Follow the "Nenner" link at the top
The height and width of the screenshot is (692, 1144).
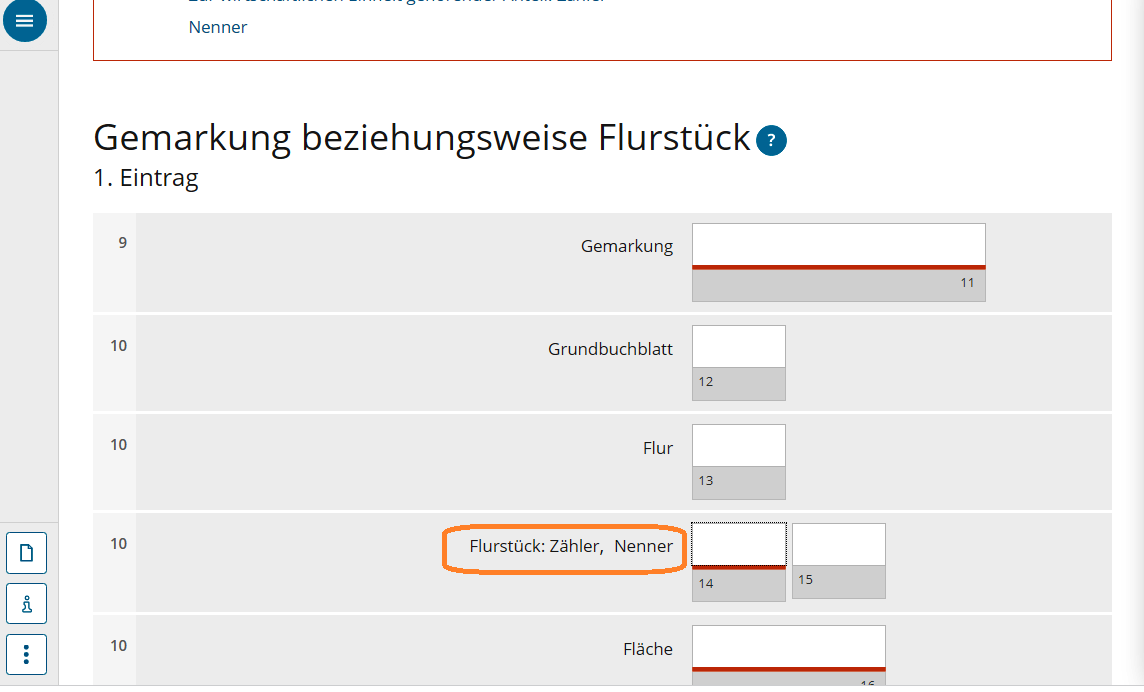217,27
